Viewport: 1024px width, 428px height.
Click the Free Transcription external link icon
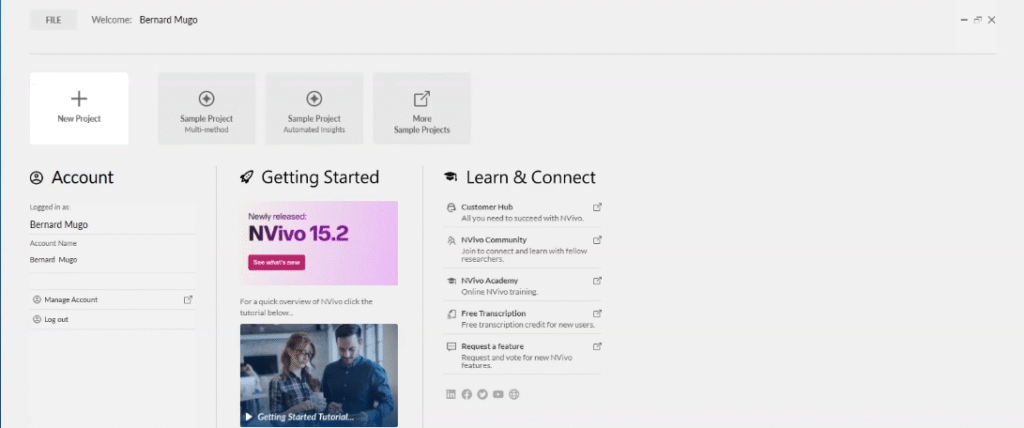point(597,313)
